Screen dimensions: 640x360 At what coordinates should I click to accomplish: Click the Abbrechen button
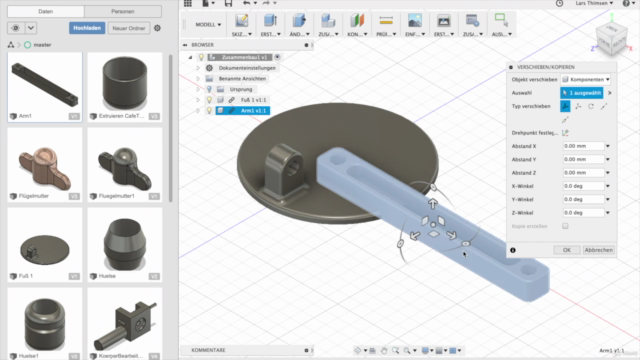(598, 250)
